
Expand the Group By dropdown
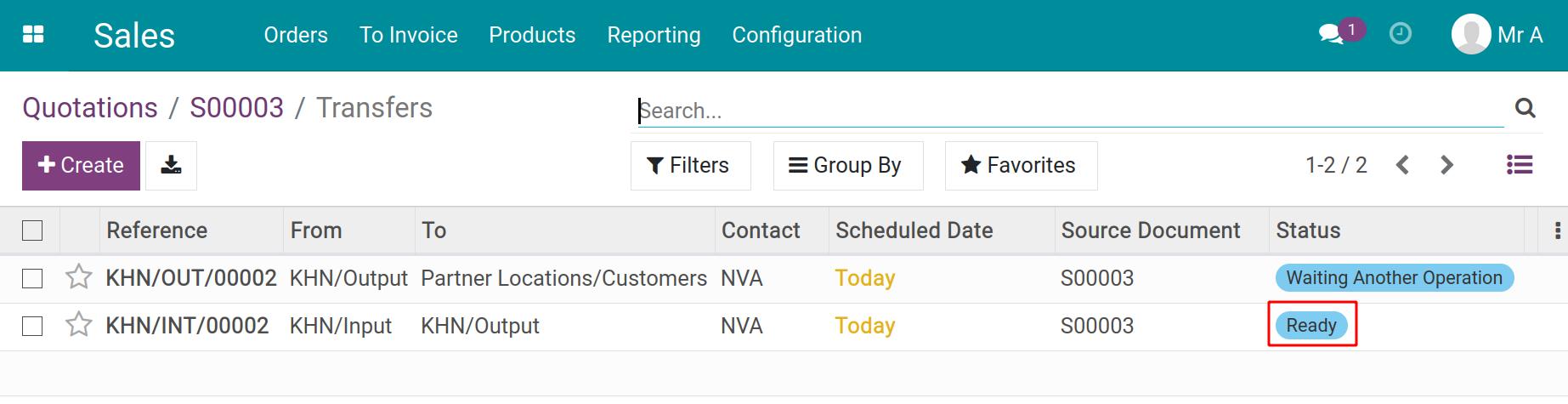point(847,165)
